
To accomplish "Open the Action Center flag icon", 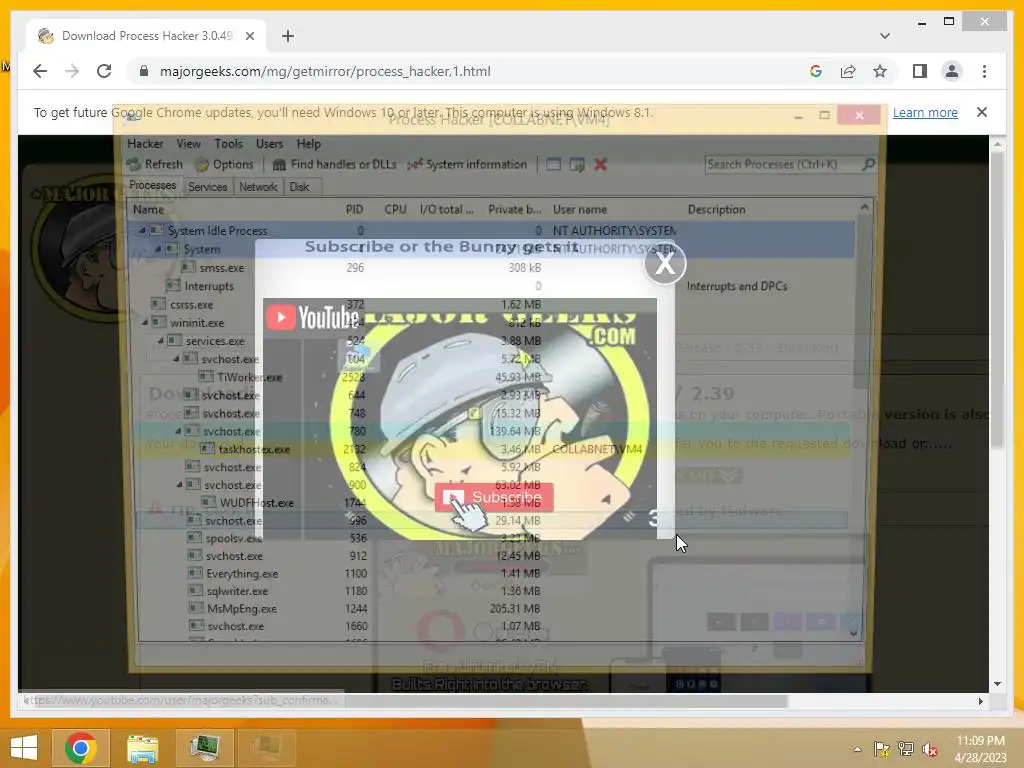I will (881, 749).
